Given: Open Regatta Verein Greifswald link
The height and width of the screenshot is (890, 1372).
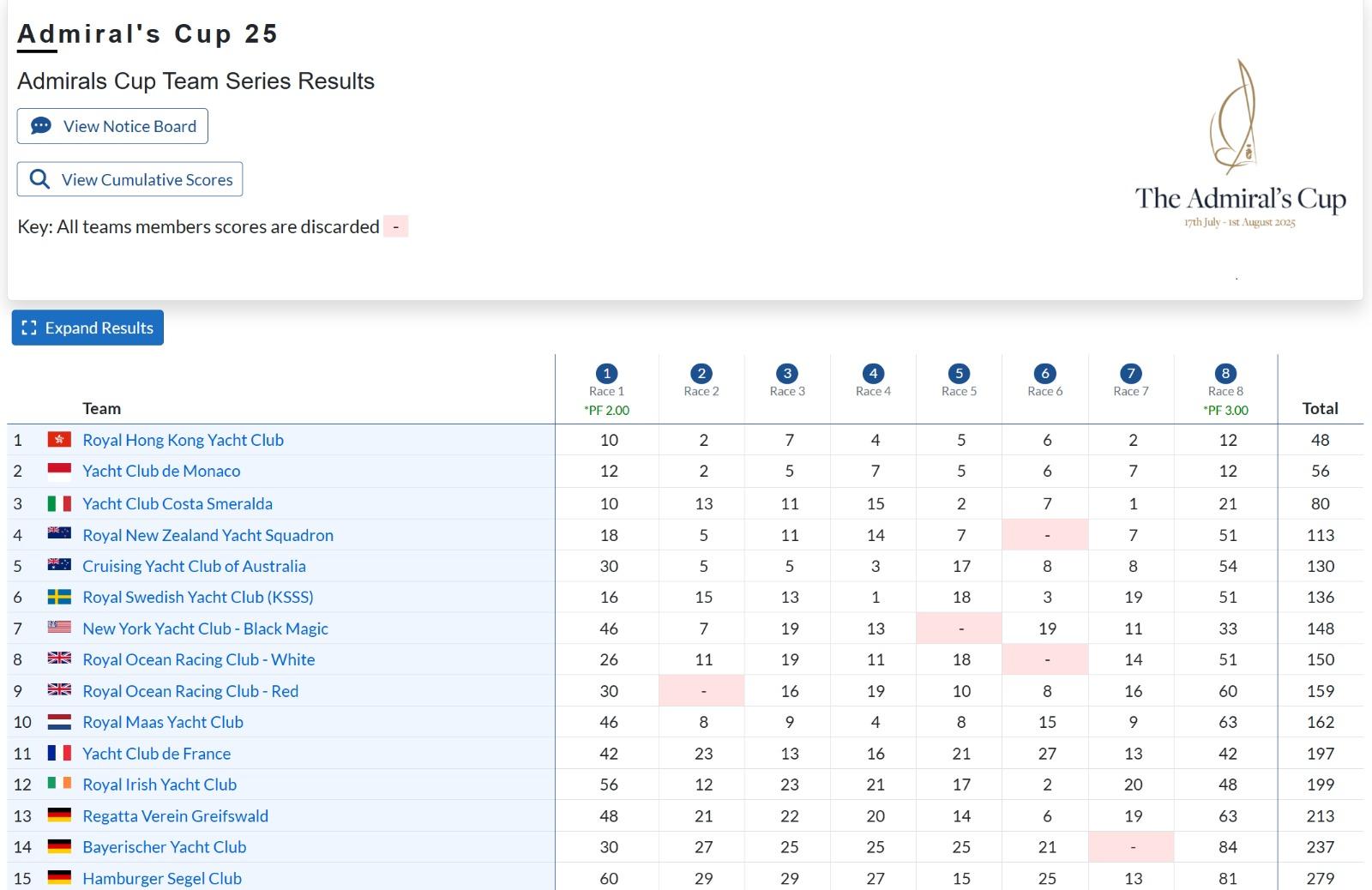Looking at the screenshot, I should [175, 816].
